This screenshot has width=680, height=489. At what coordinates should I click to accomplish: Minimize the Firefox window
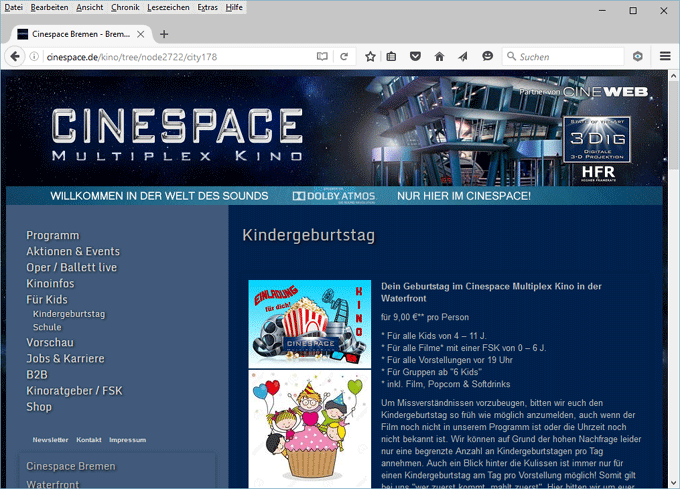pos(602,10)
